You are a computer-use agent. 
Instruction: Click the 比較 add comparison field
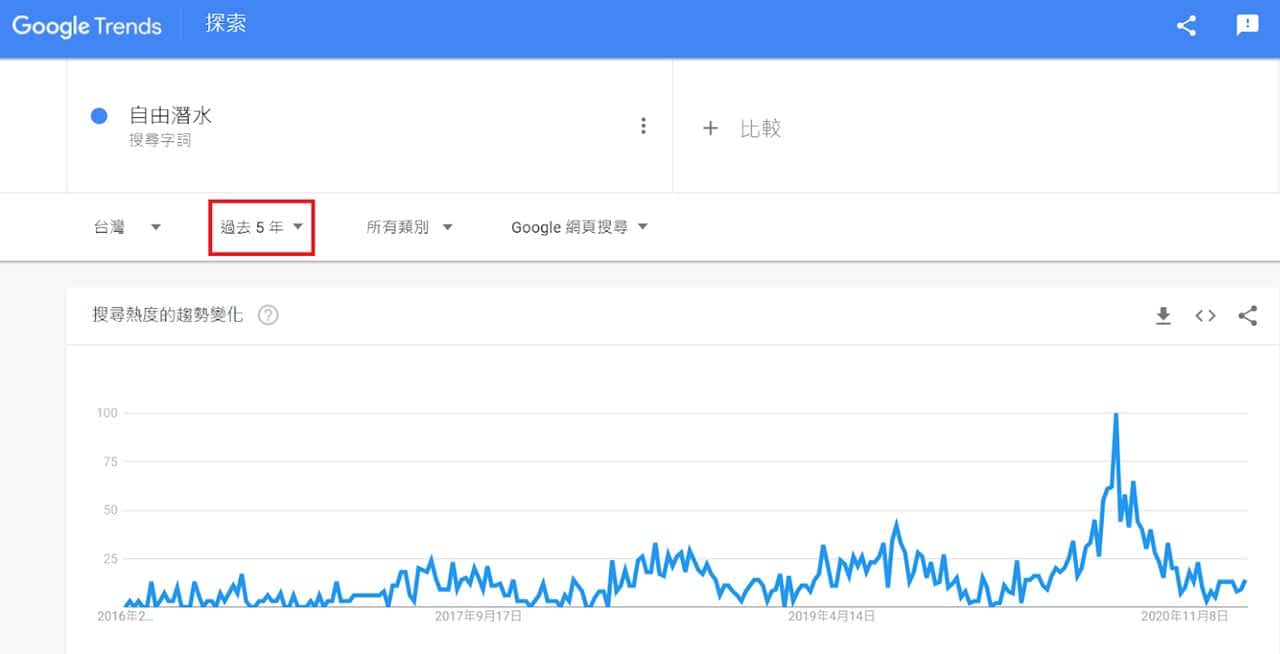760,128
